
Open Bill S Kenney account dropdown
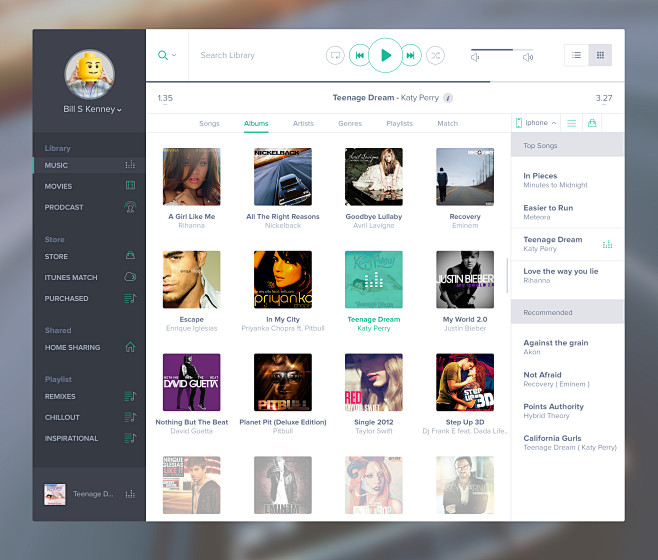[92, 109]
